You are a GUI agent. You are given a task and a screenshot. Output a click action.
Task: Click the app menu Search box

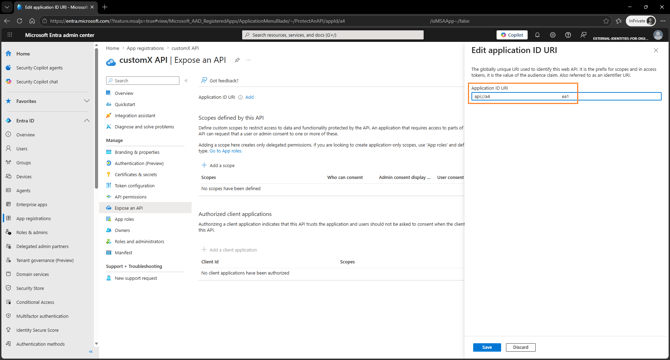tap(143, 81)
